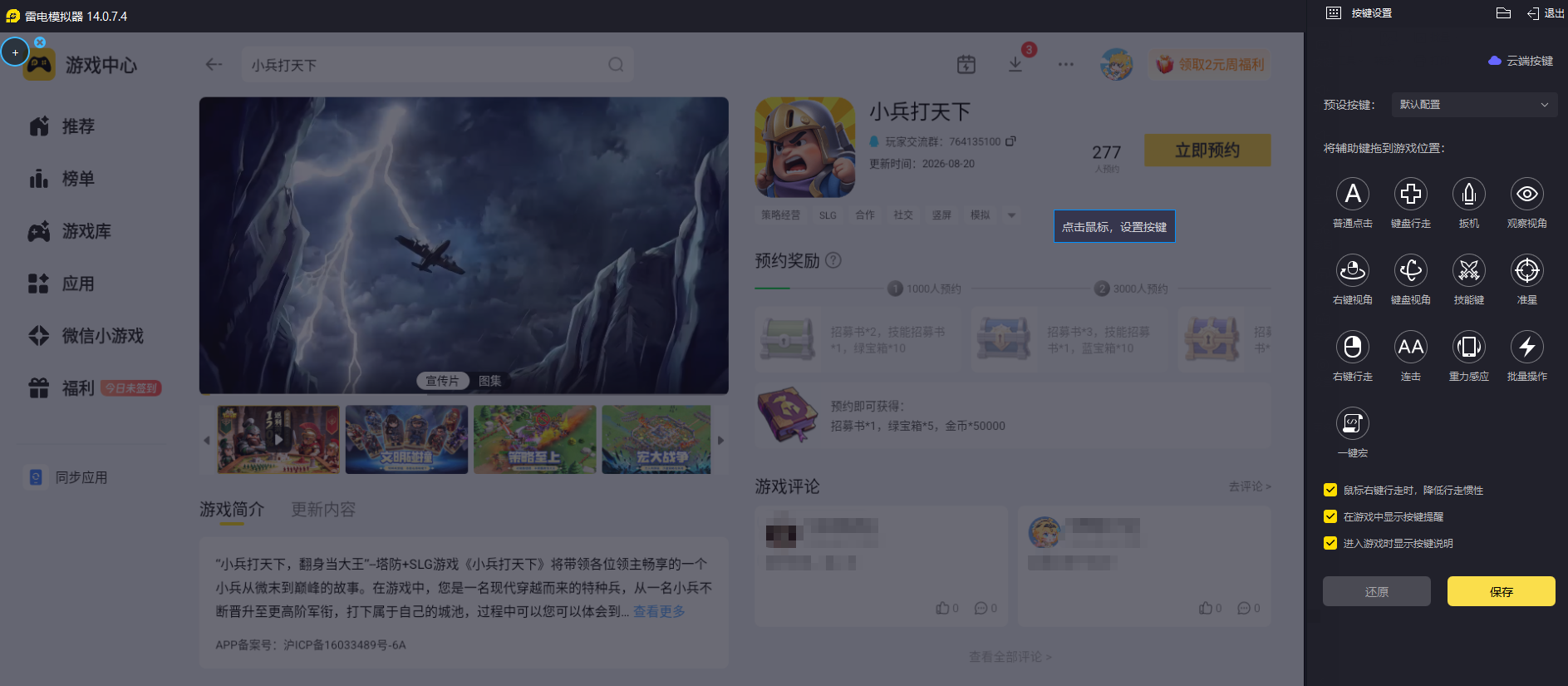Toggle 进入游戏时显示按键说明 checkbox
The width and height of the screenshot is (1568, 686).
click(x=1330, y=543)
